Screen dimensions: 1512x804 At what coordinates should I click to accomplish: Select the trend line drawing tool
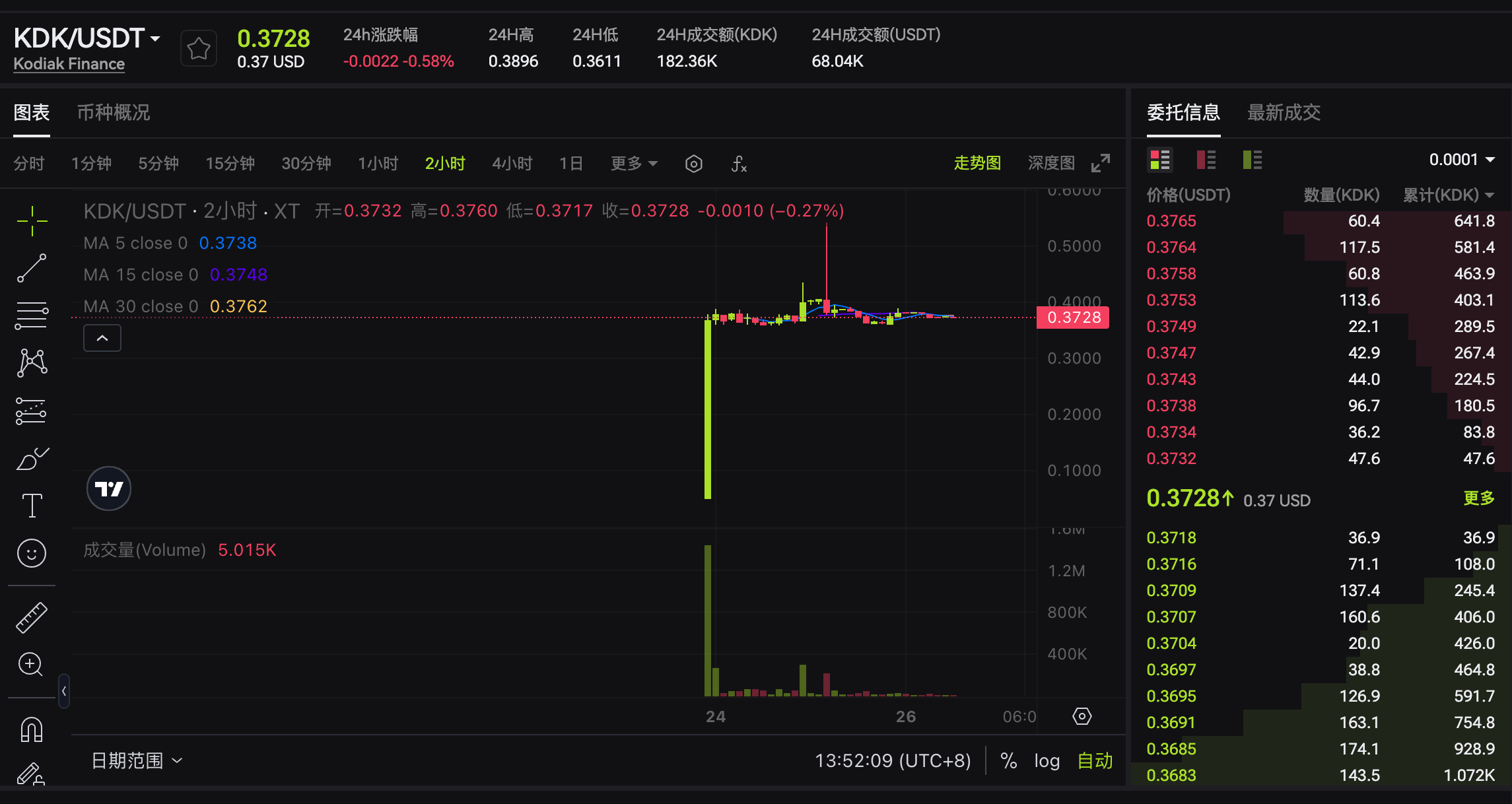click(x=31, y=267)
